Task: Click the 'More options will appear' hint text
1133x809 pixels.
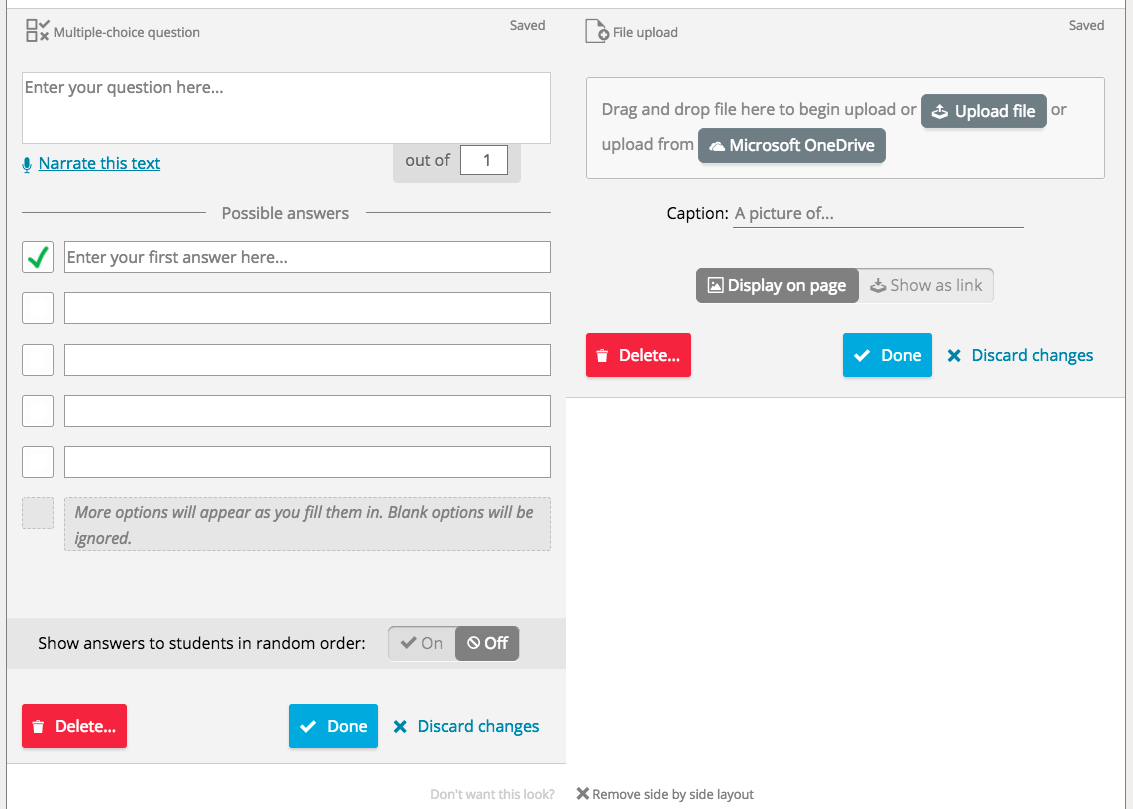Action: (307, 524)
